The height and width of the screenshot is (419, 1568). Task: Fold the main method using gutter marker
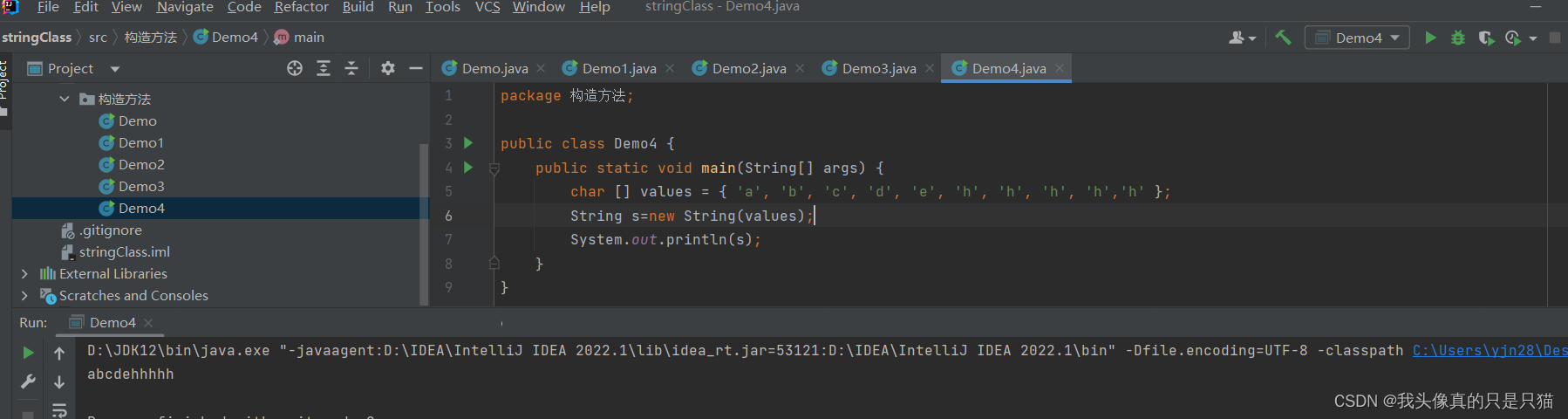coord(494,168)
